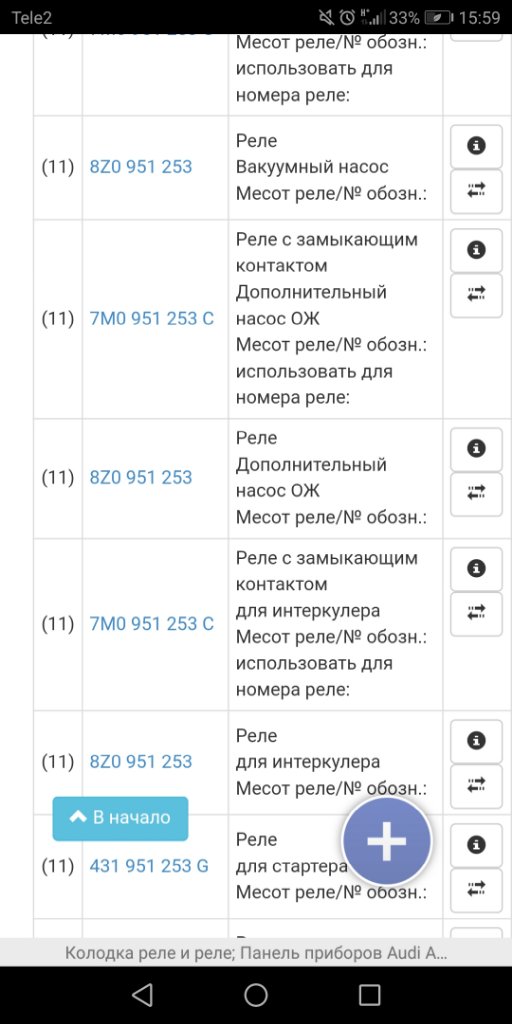Open page title bar 'Колодка реле и реле'
The width and height of the screenshot is (512, 1024).
point(256,953)
